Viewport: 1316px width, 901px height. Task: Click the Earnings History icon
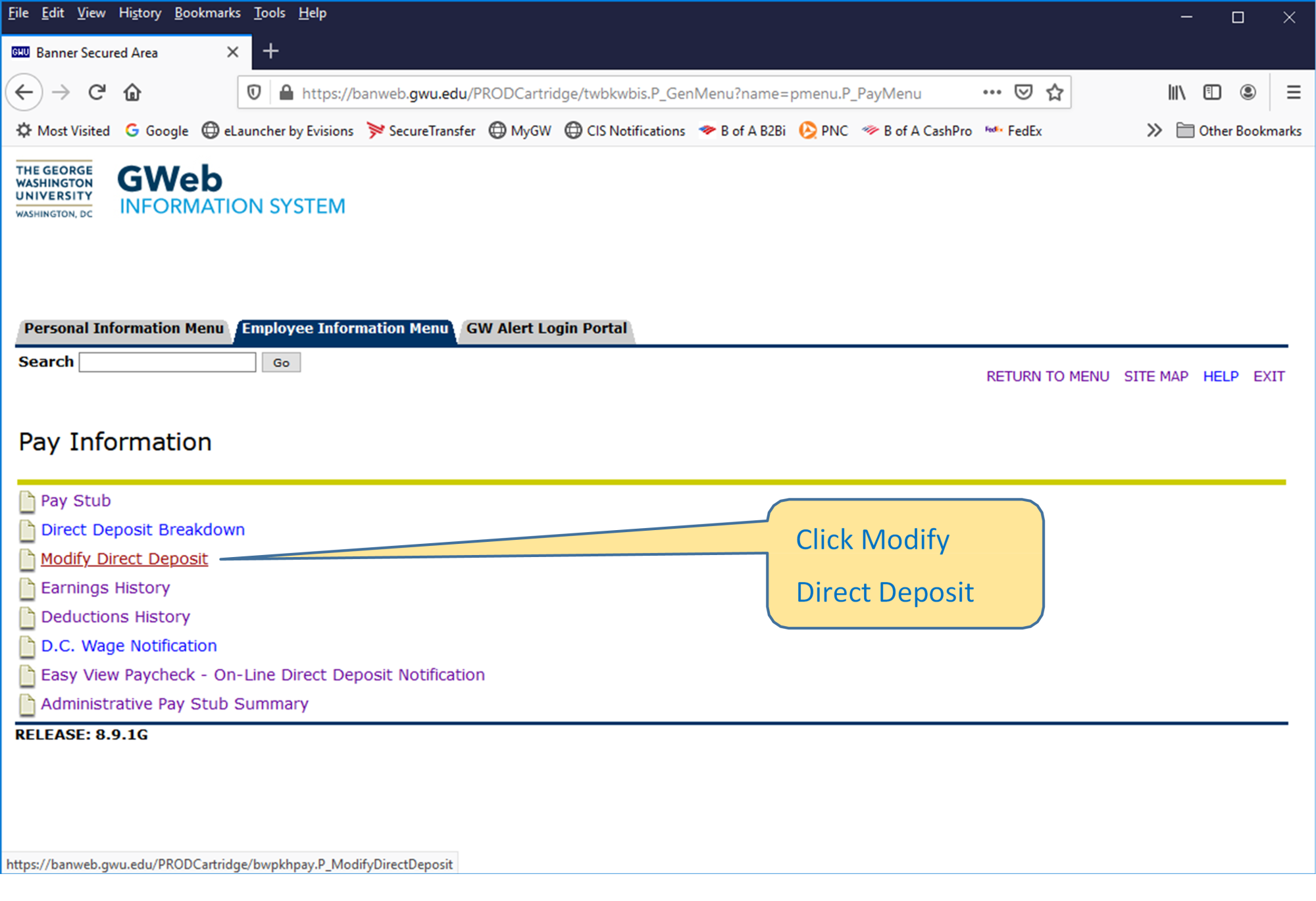[27, 587]
